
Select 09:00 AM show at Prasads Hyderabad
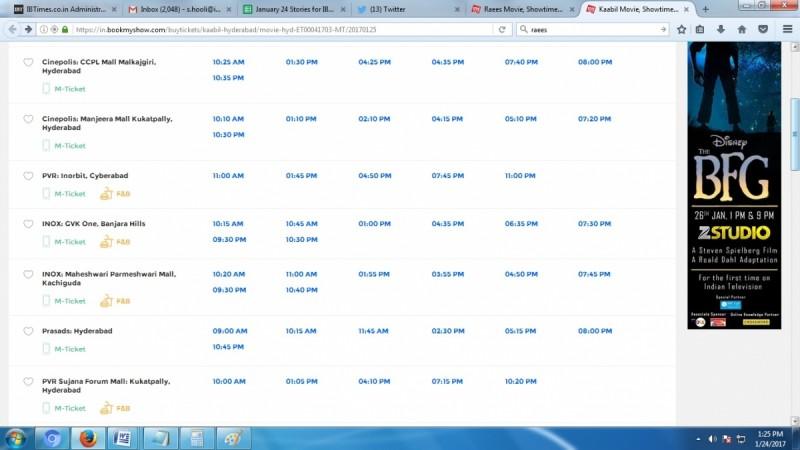230,331
